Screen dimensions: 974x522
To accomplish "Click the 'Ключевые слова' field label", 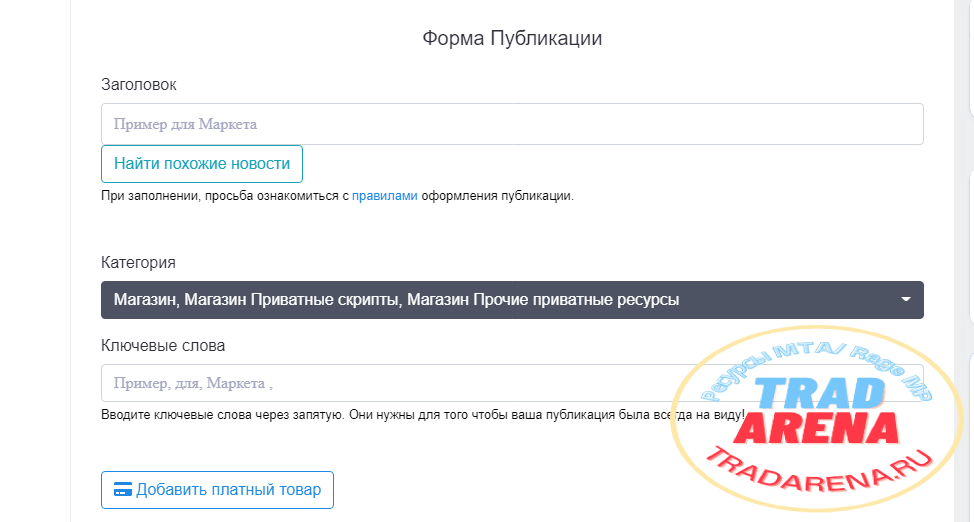I will coord(163,345).
